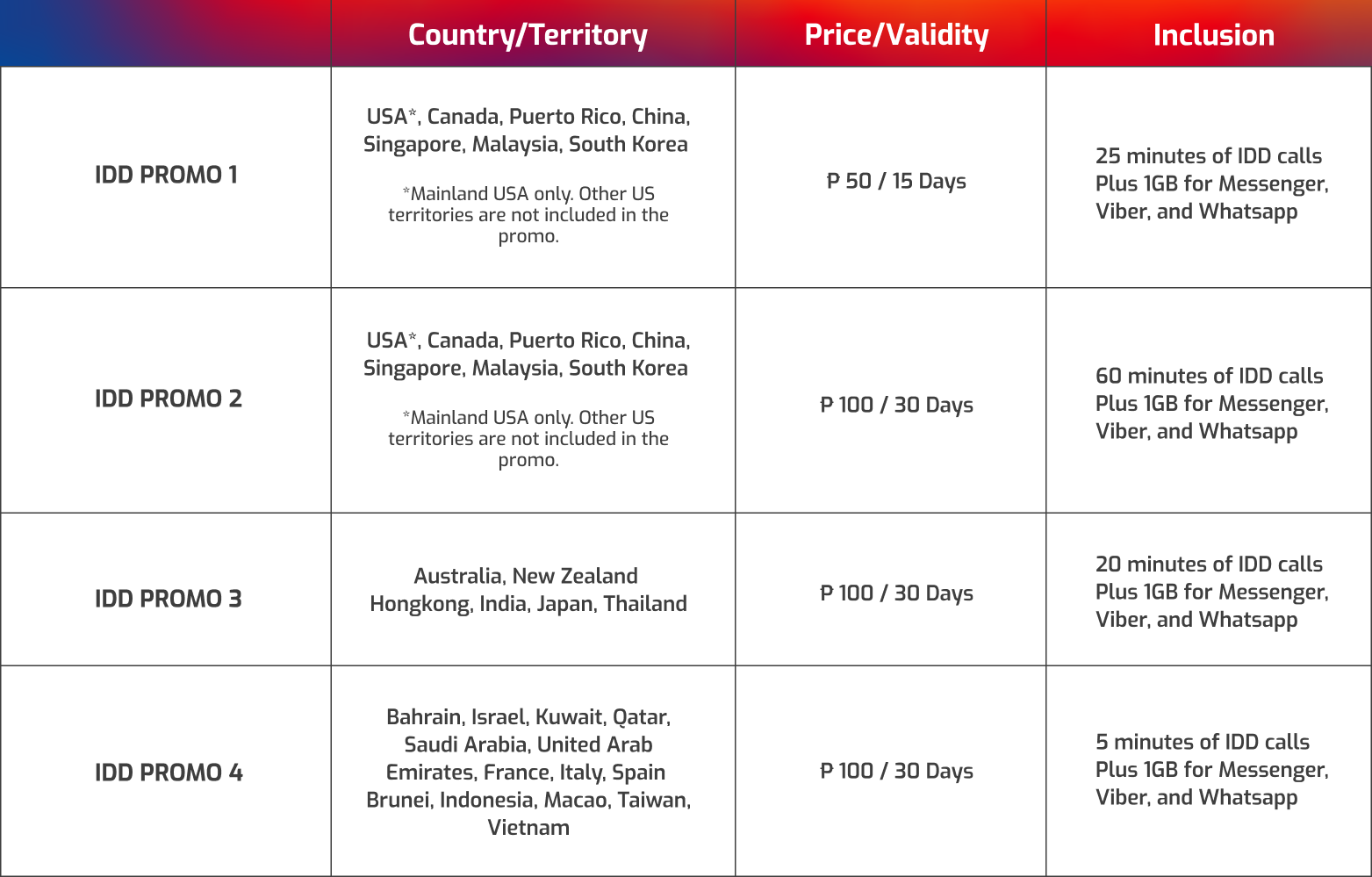
Task: Click the 5 minutes of IDD calls text
Action: (1202, 742)
